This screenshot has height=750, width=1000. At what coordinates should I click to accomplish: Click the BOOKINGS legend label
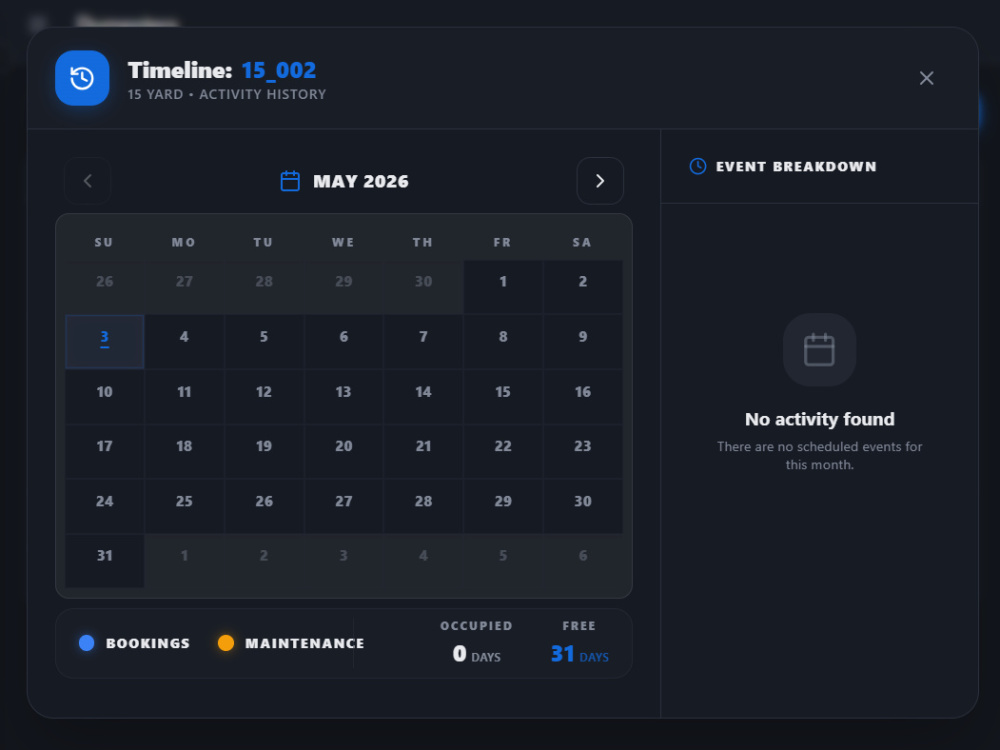[x=148, y=643]
